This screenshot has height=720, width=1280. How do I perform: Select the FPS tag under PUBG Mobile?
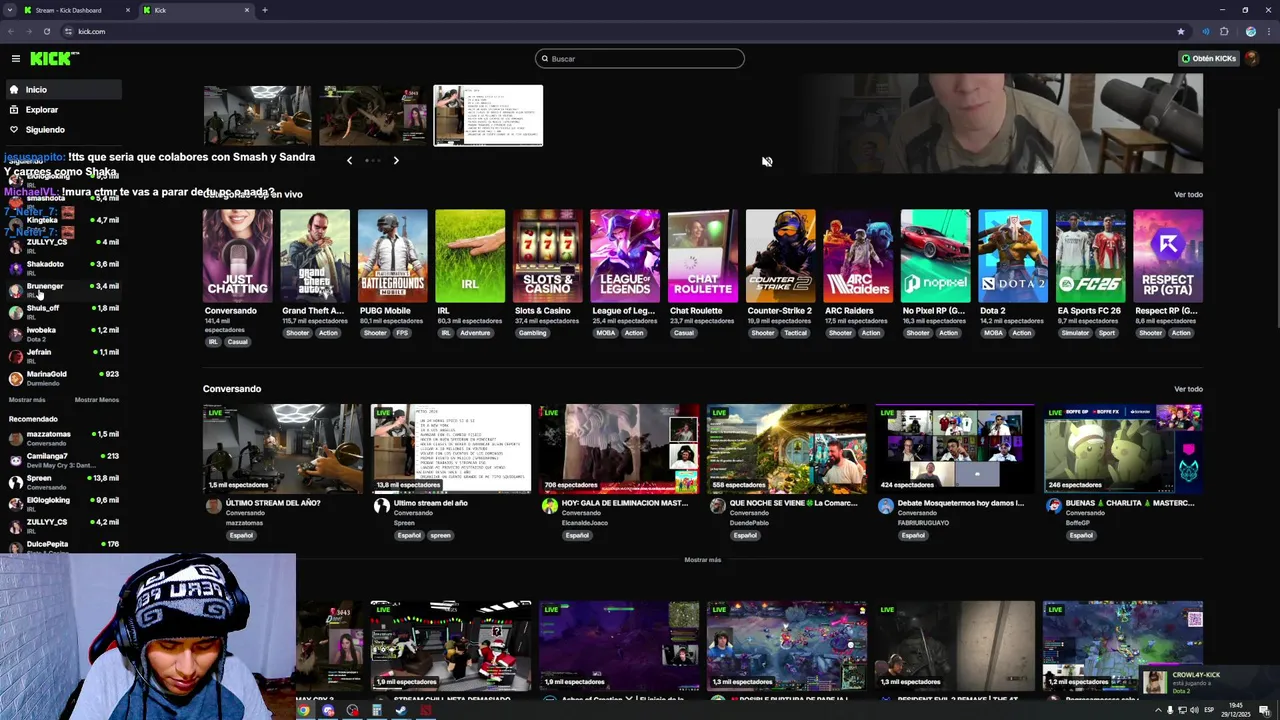(402, 333)
